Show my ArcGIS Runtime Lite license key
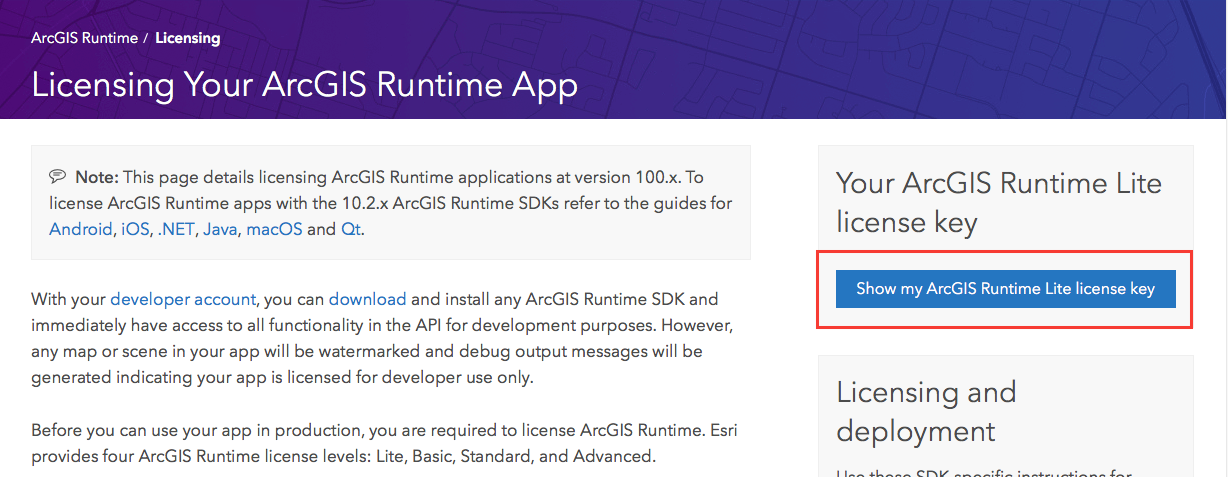Image resolution: width=1228 pixels, height=477 pixels. [x=1005, y=289]
